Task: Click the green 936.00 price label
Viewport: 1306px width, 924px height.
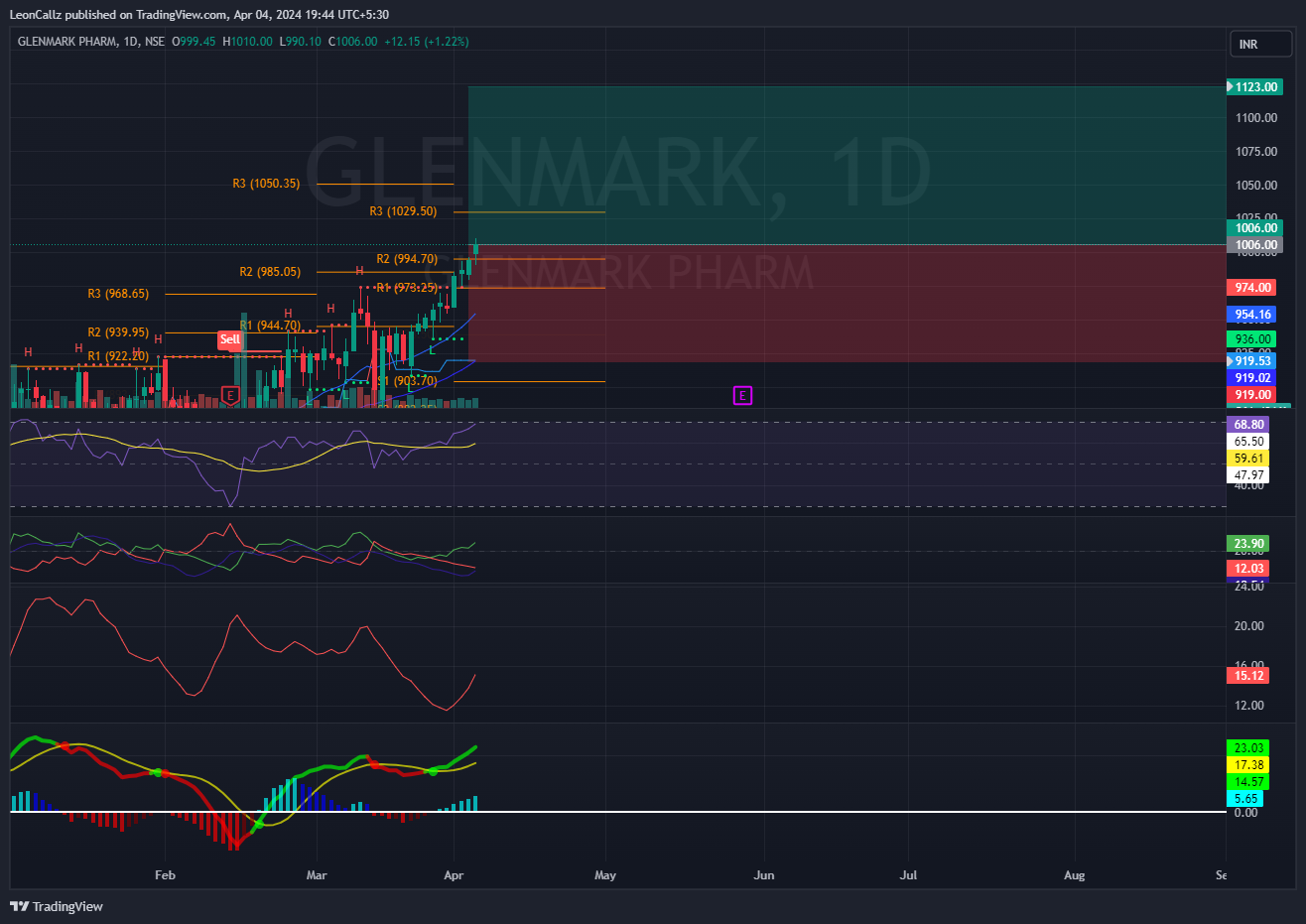Action: tap(1251, 339)
